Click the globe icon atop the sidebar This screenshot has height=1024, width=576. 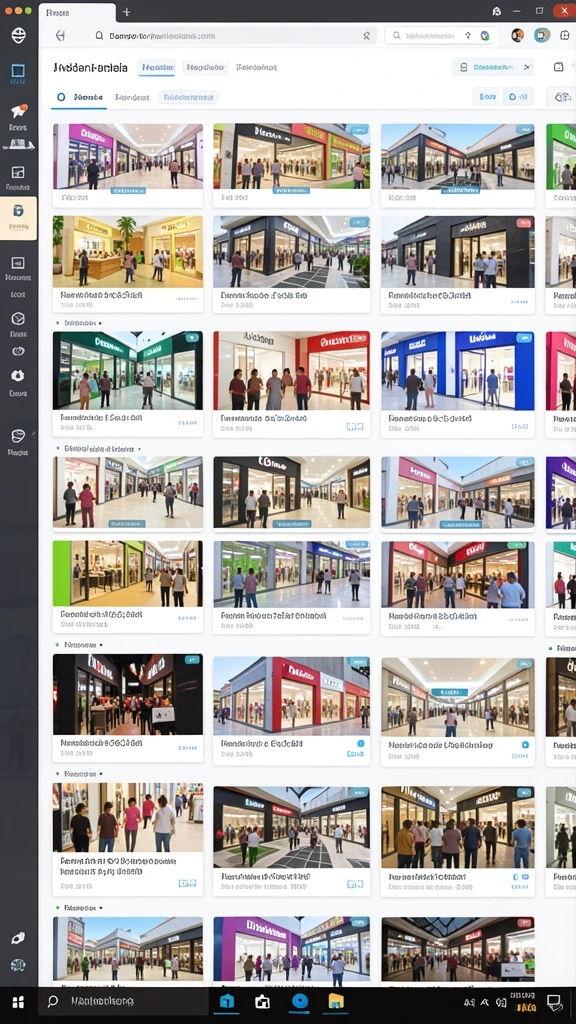pos(18,35)
